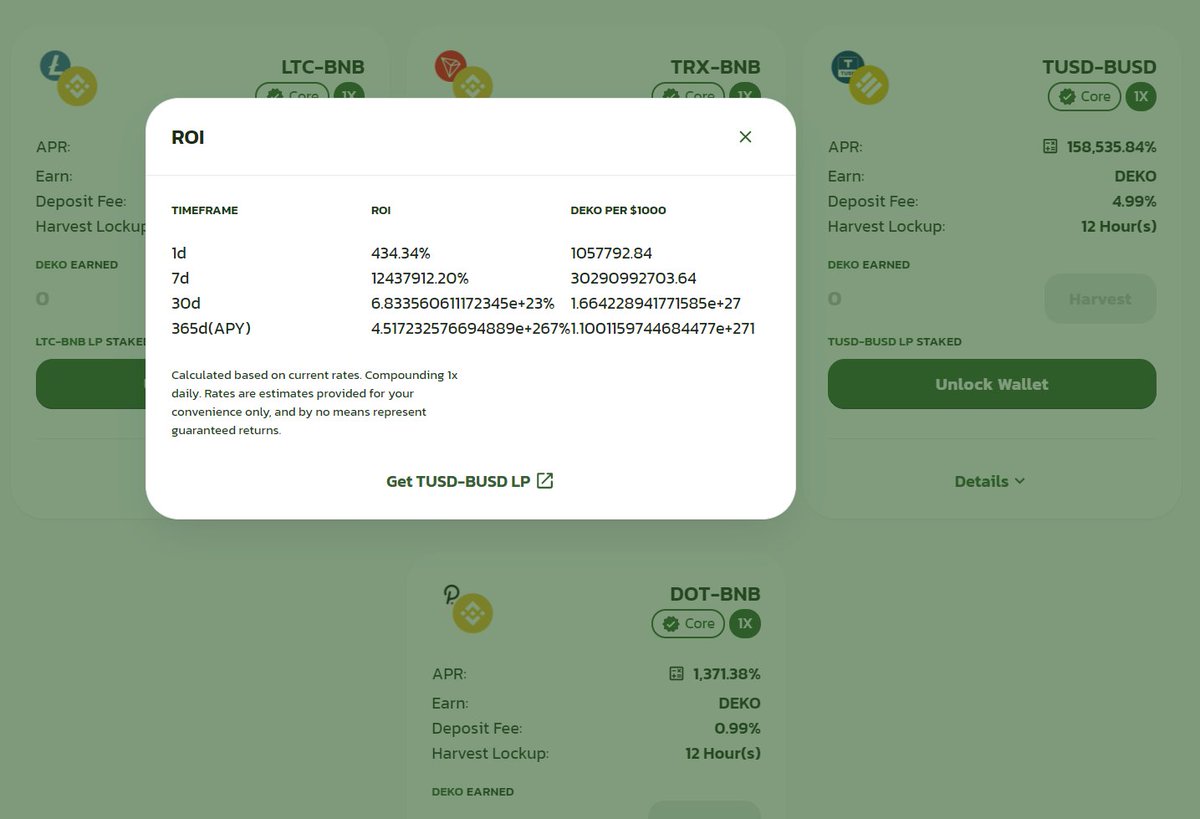Click the Core badge on the DOT-BNB card
This screenshot has width=1200, height=819.
coord(688,624)
